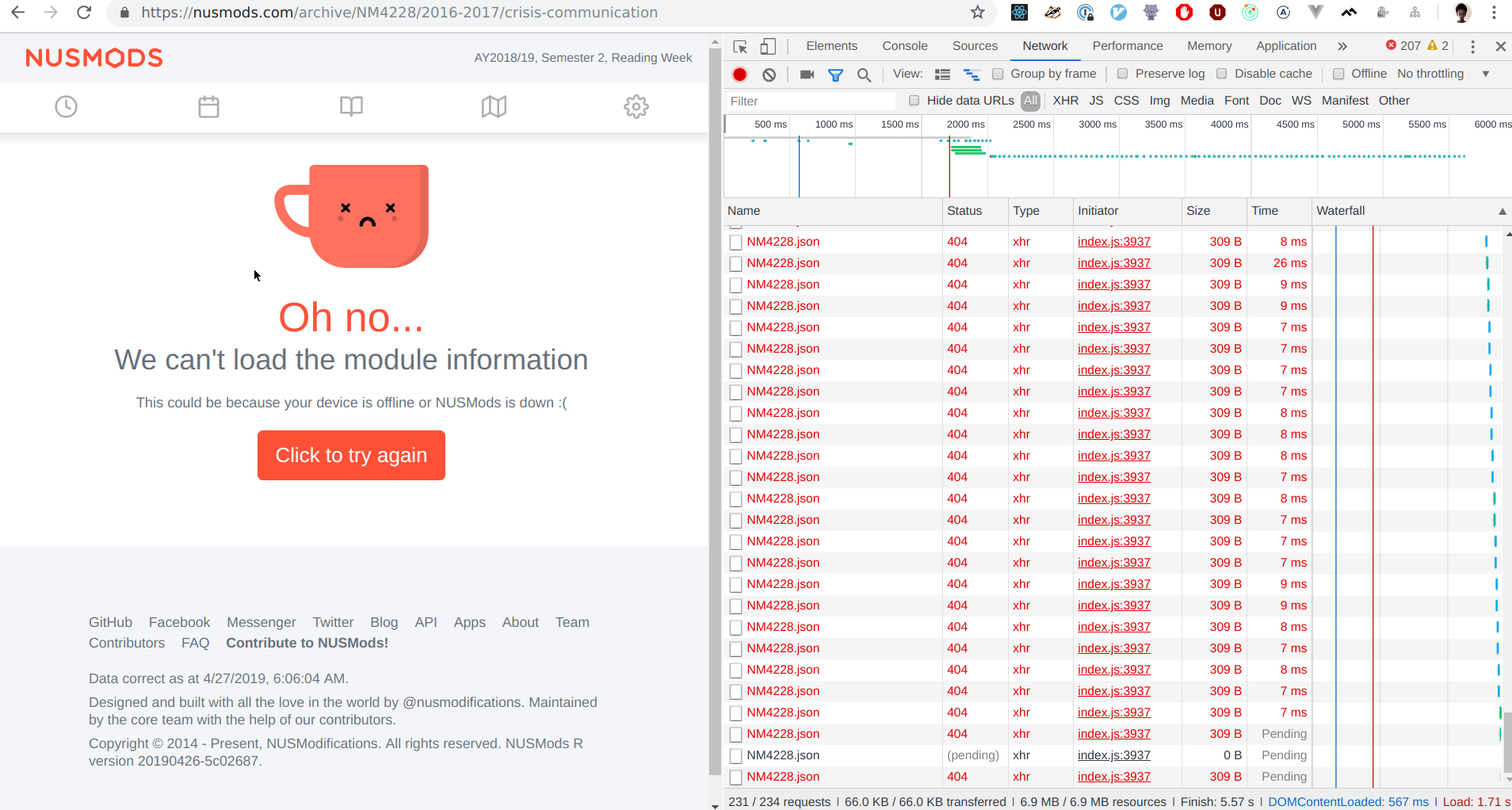
Task: Bookmark this page with the star icon
Action: click(x=978, y=12)
